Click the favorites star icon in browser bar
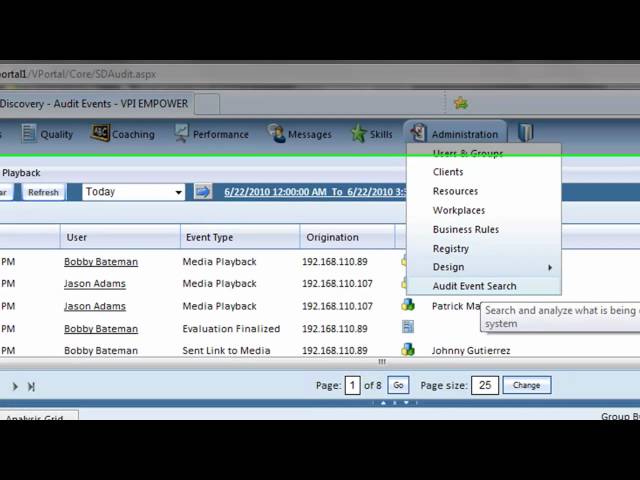640x480 pixels. (461, 103)
